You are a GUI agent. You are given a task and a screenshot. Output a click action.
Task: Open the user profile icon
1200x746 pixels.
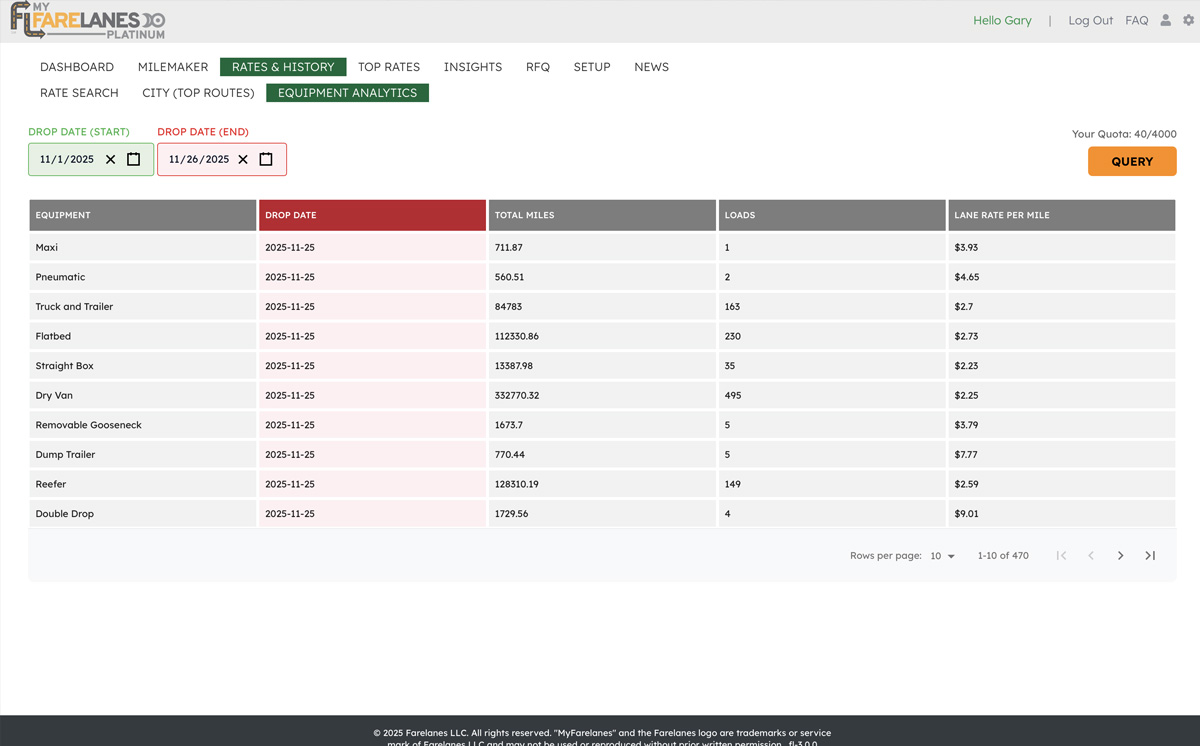point(1165,20)
